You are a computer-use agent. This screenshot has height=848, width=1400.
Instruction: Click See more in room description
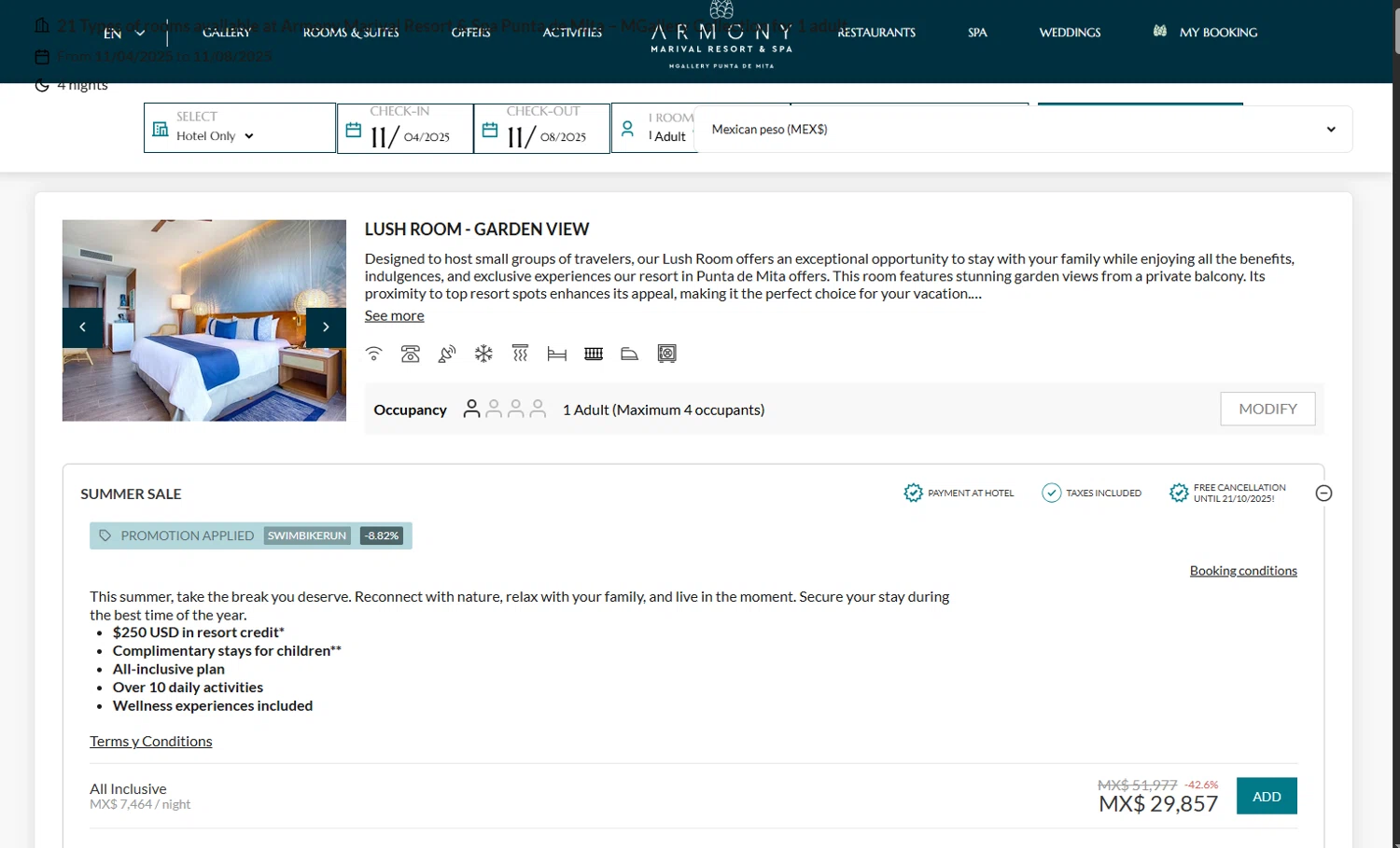click(x=394, y=316)
